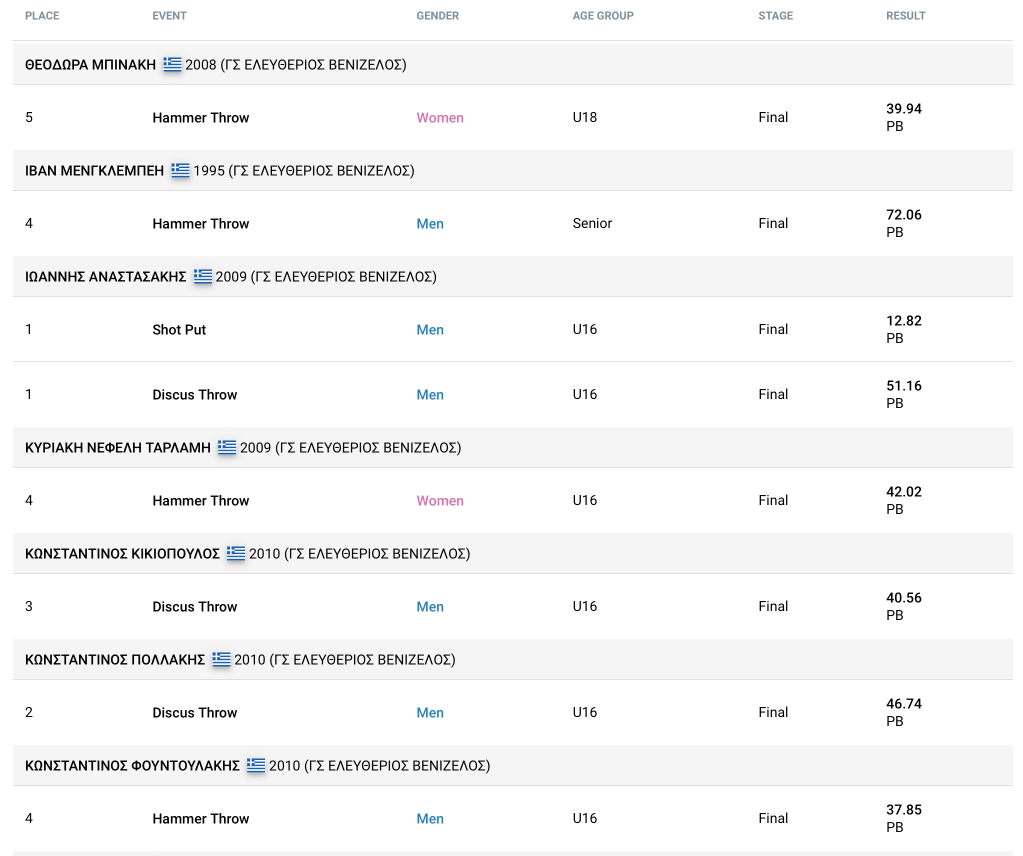This screenshot has width=1023, height=856.
Task: Click the Greek flag beside ΘΕΟΔΩΡΑ ΜΠΙΝΑΚΗ
Action: click(173, 65)
